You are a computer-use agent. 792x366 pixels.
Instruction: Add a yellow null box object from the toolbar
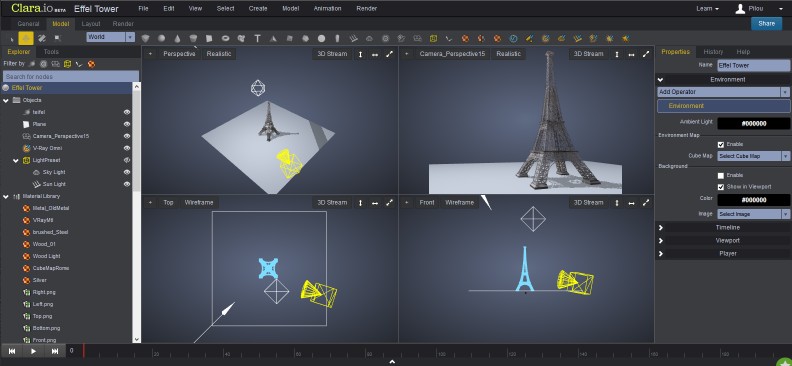click(433, 38)
